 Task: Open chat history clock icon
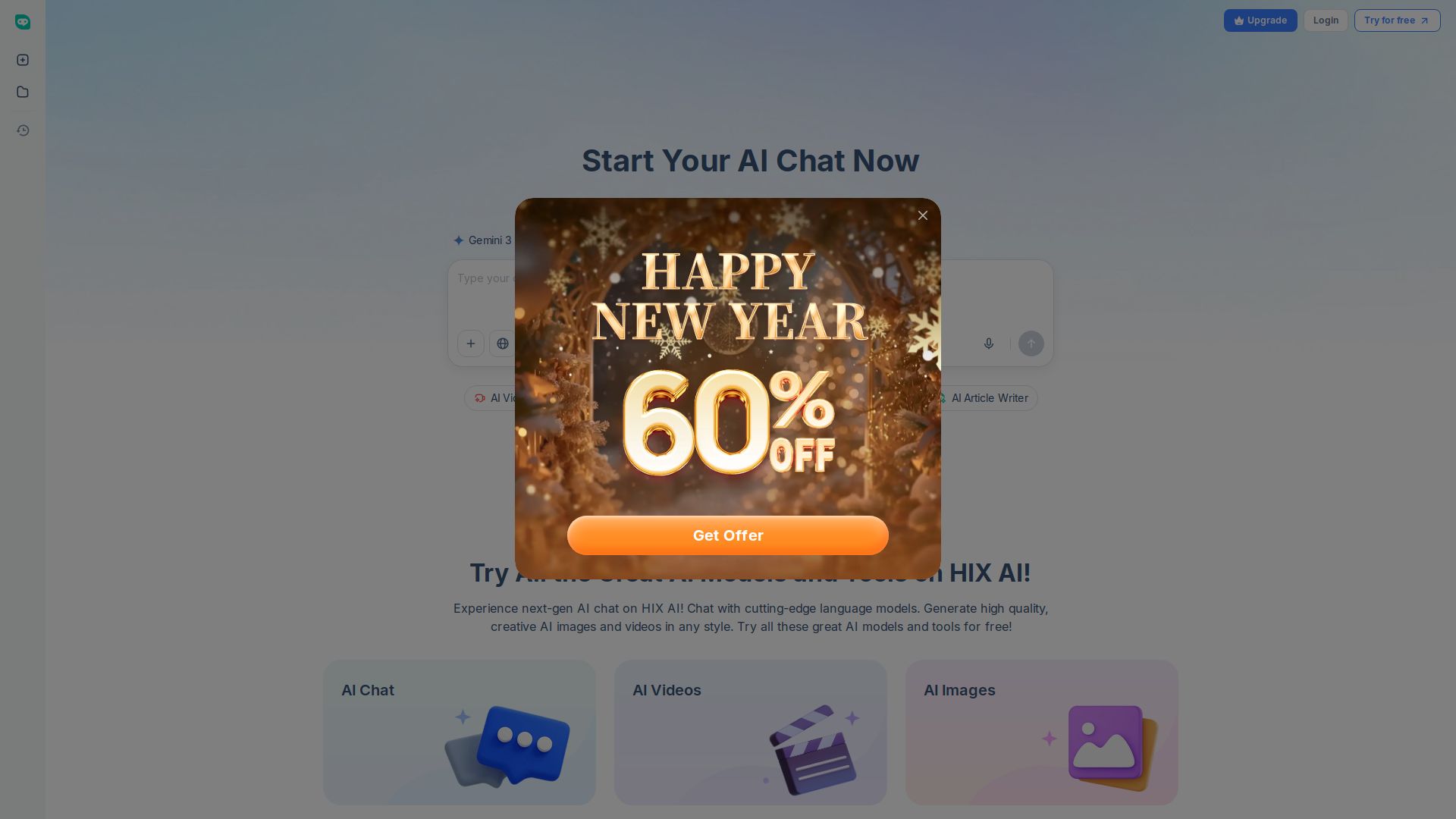tap(23, 130)
